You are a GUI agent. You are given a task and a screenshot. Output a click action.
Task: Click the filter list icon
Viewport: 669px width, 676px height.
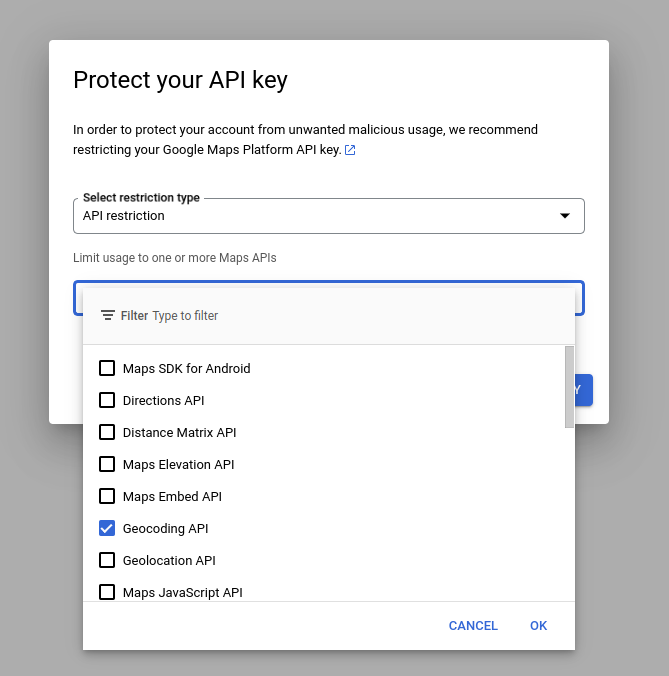tap(108, 315)
